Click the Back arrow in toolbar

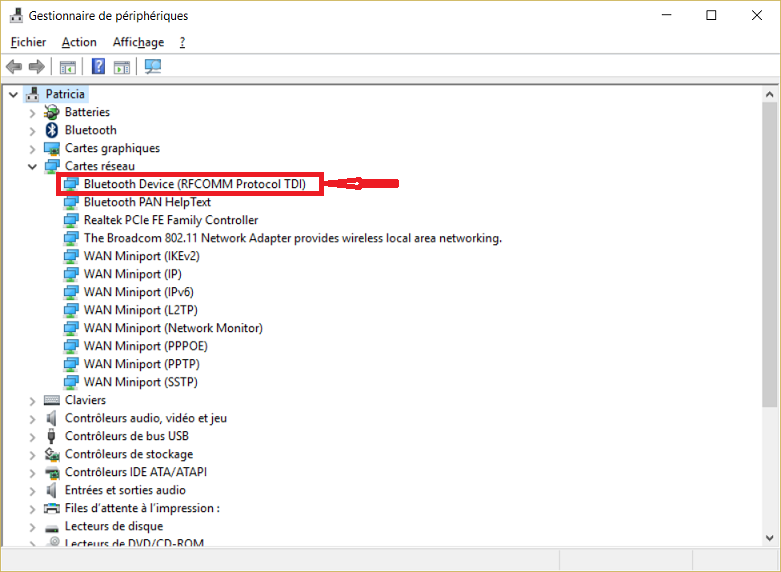click(14, 67)
